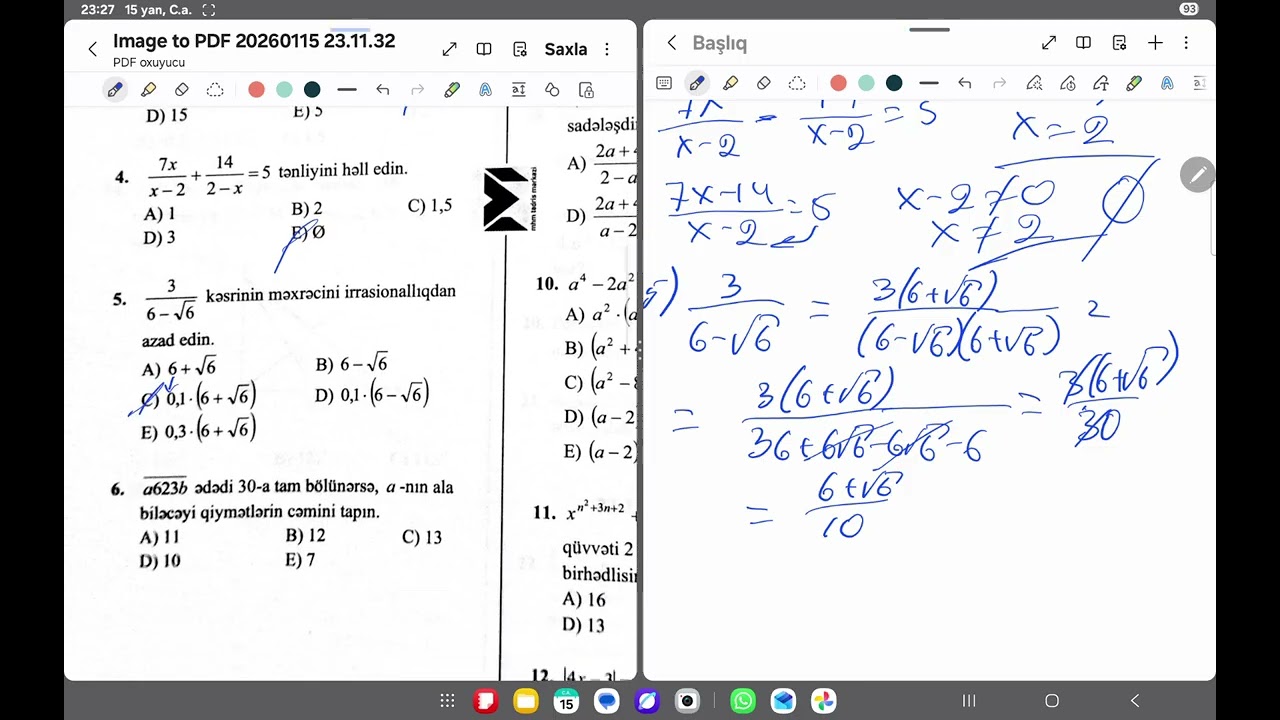
Task: Open the app drawer grid icon
Action: (x=447, y=701)
